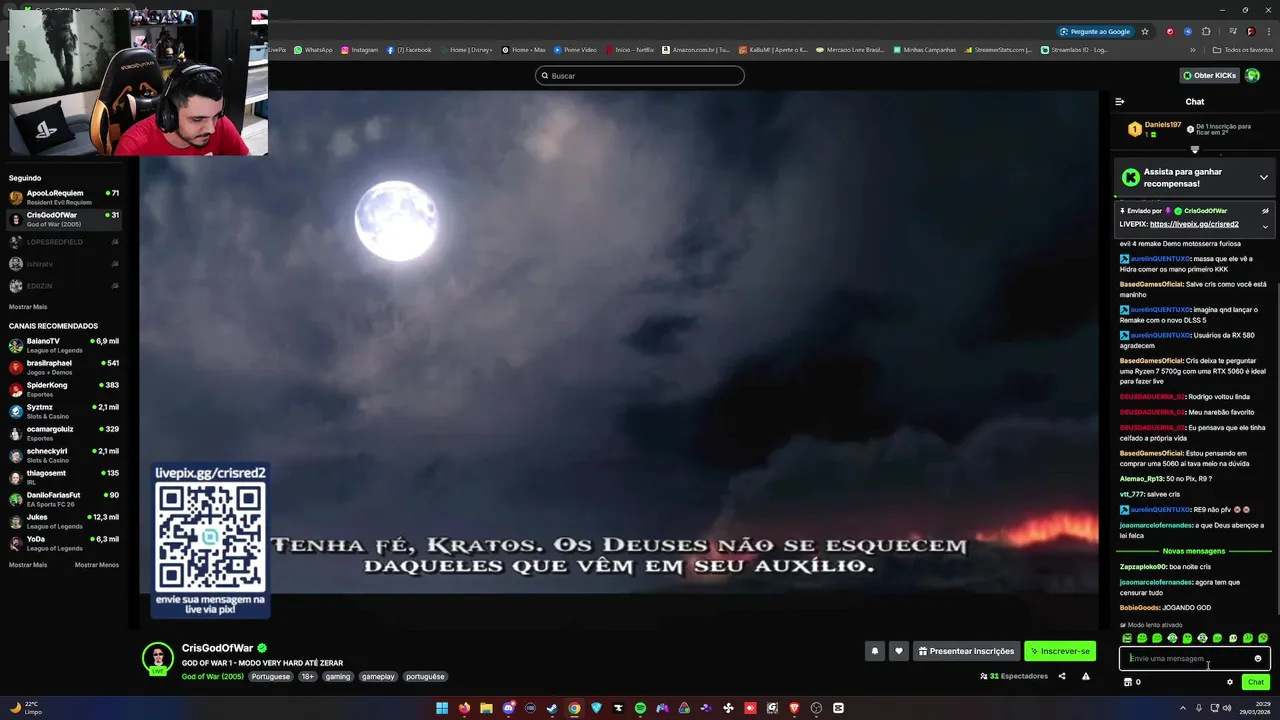1280x720 pixels.
Task: Click in the Buscar search field
Action: click(640, 75)
